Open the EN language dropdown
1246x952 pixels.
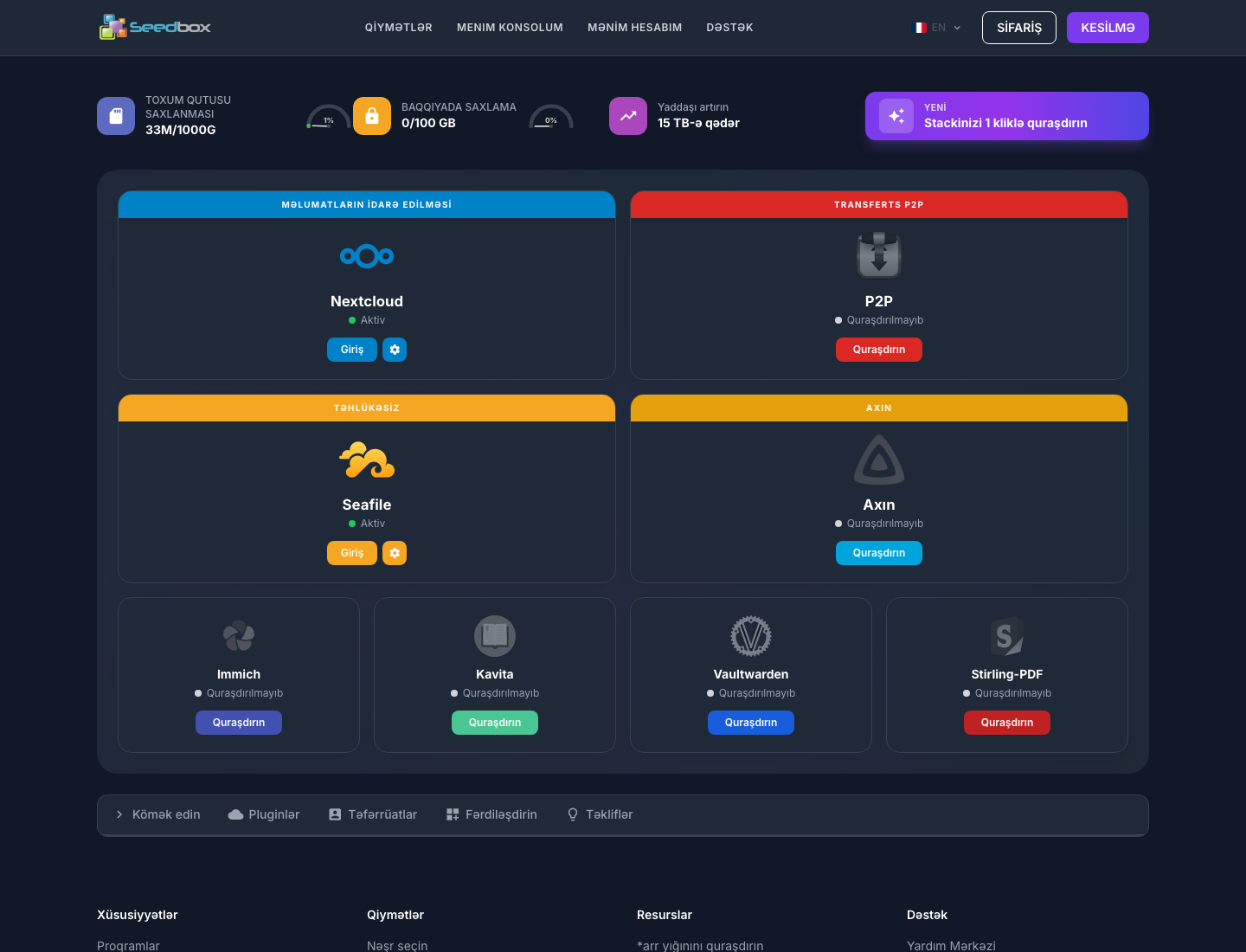coord(939,28)
